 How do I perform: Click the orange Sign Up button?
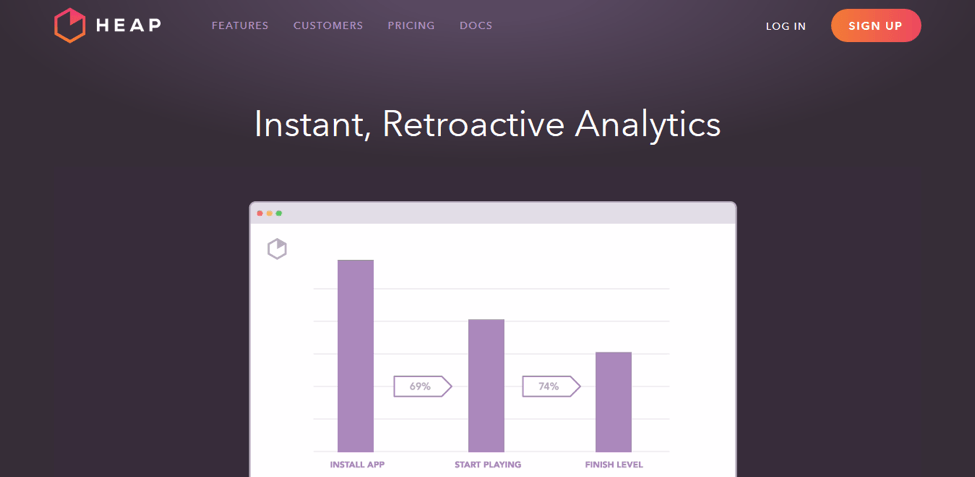[x=876, y=25]
